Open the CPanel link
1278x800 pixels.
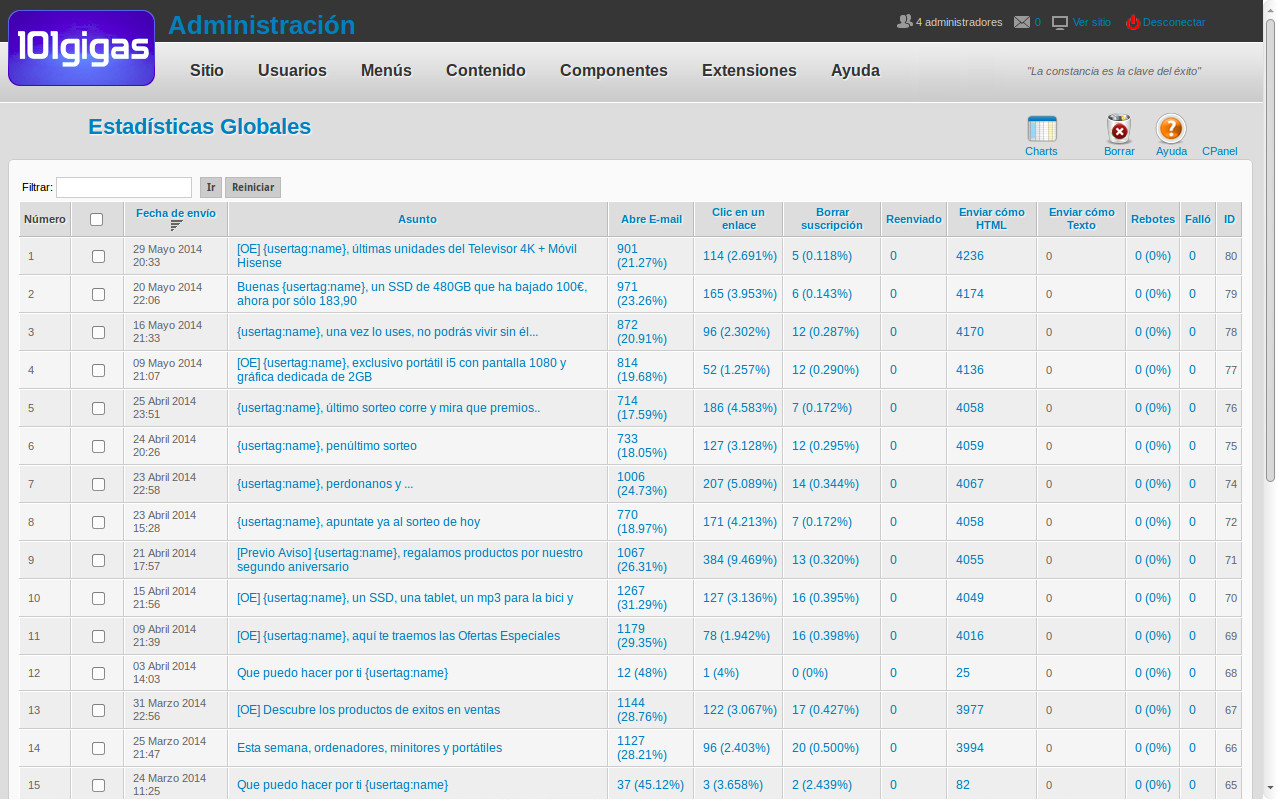pos(1219,151)
